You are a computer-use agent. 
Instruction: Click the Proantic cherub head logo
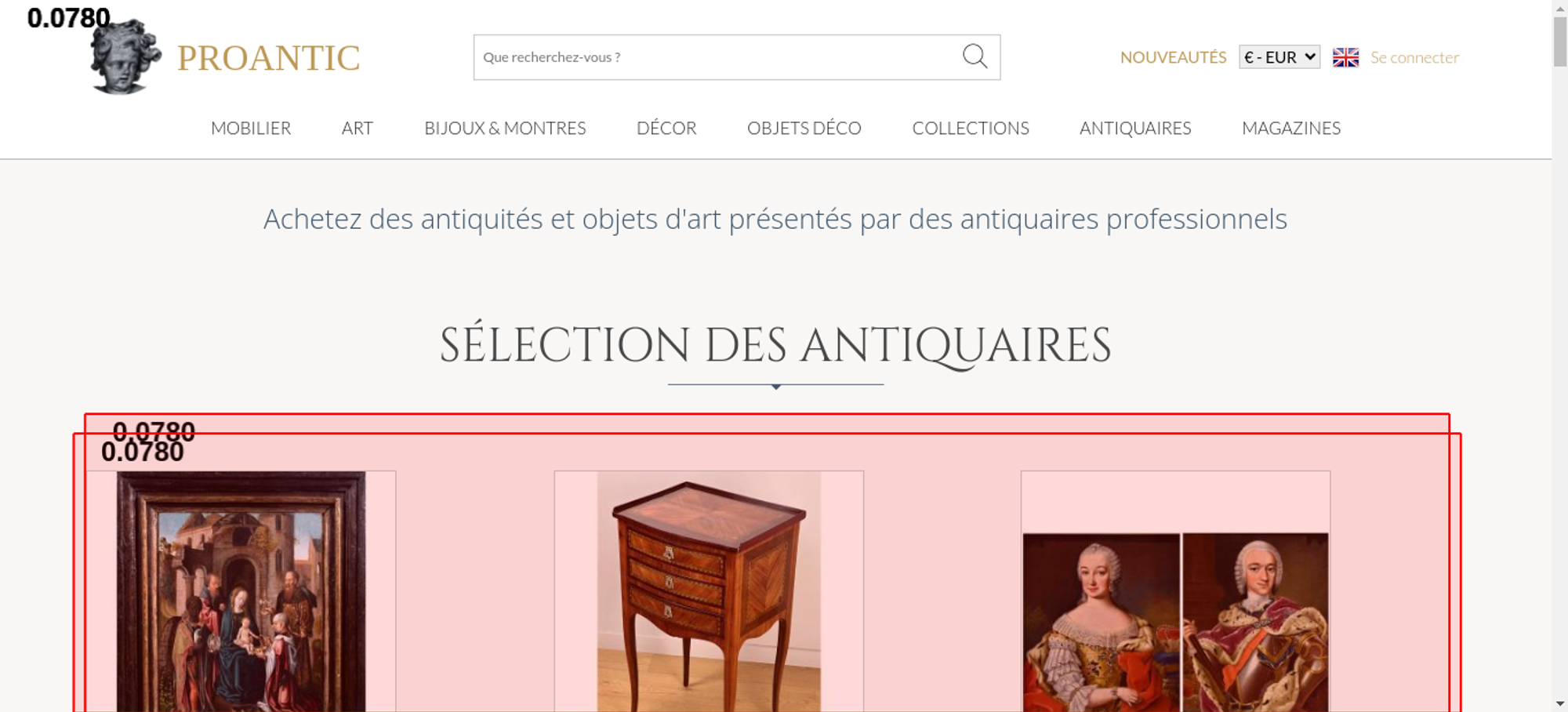click(125, 57)
